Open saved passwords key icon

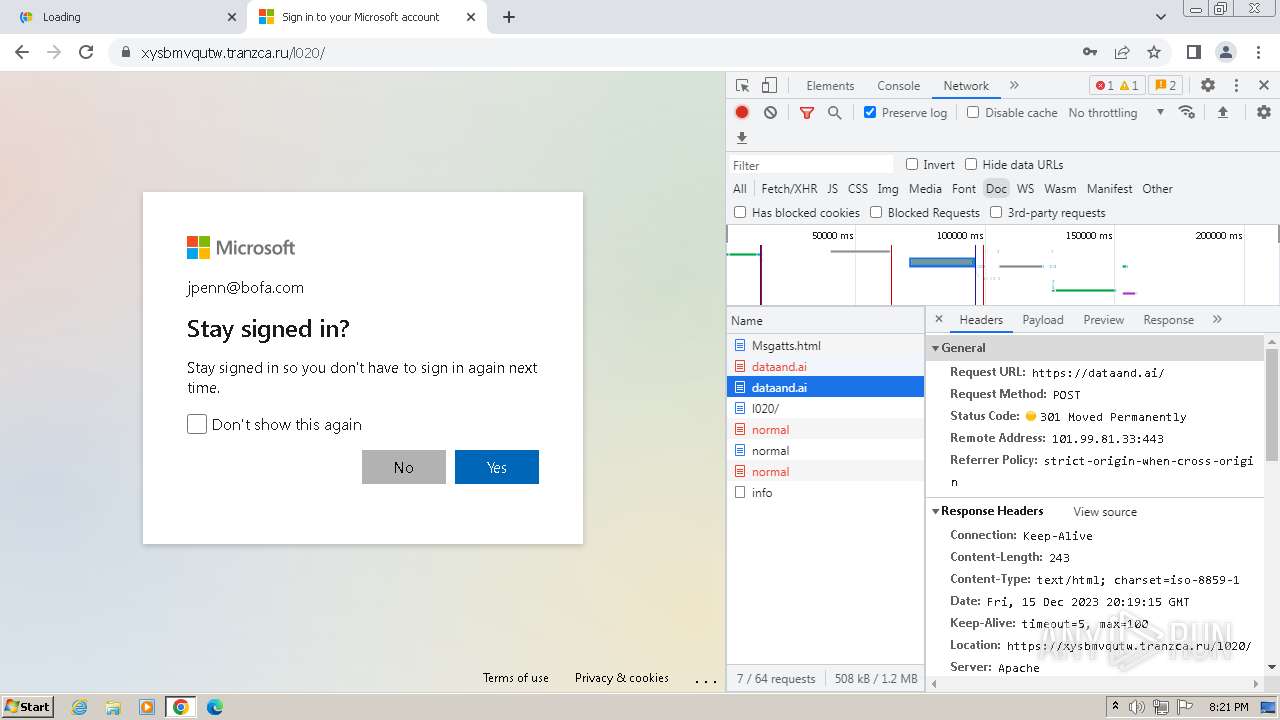click(1090, 52)
